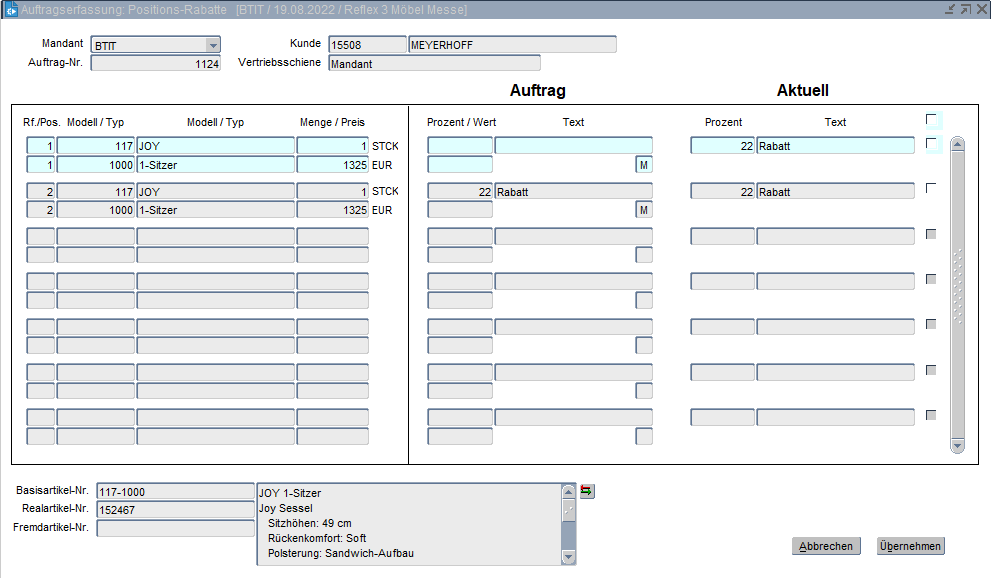This screenshot has height=578, width=991.
Task: Click the M button in position 1
Action: 644,165
